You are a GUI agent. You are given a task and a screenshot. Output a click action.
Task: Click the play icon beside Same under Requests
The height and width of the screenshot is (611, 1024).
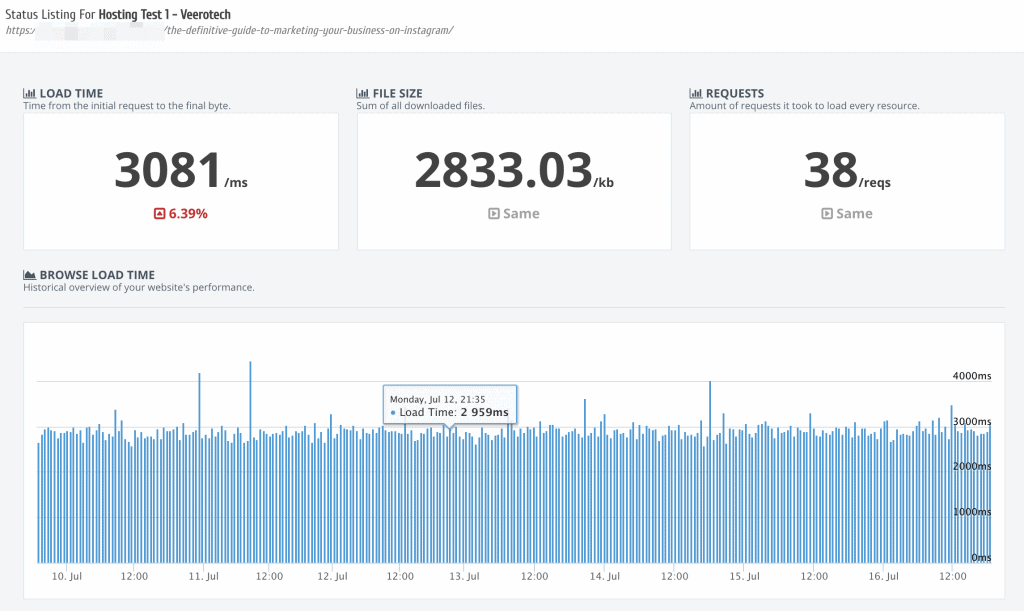[827, 214]
